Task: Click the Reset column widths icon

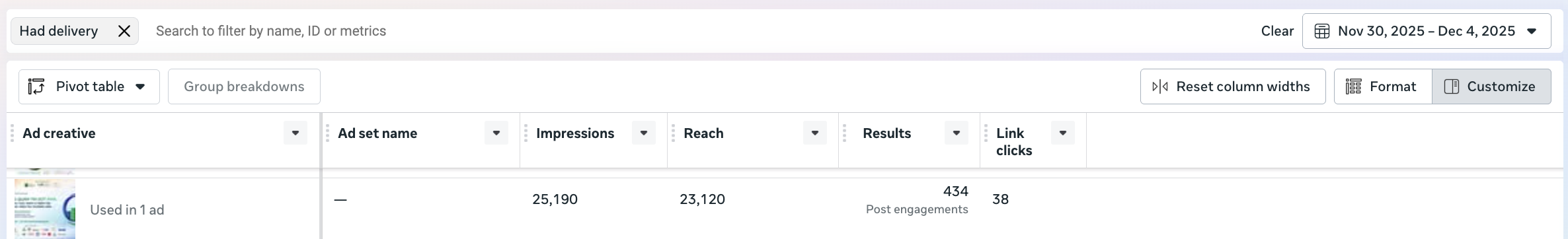Action: (x=1160, y=86)
